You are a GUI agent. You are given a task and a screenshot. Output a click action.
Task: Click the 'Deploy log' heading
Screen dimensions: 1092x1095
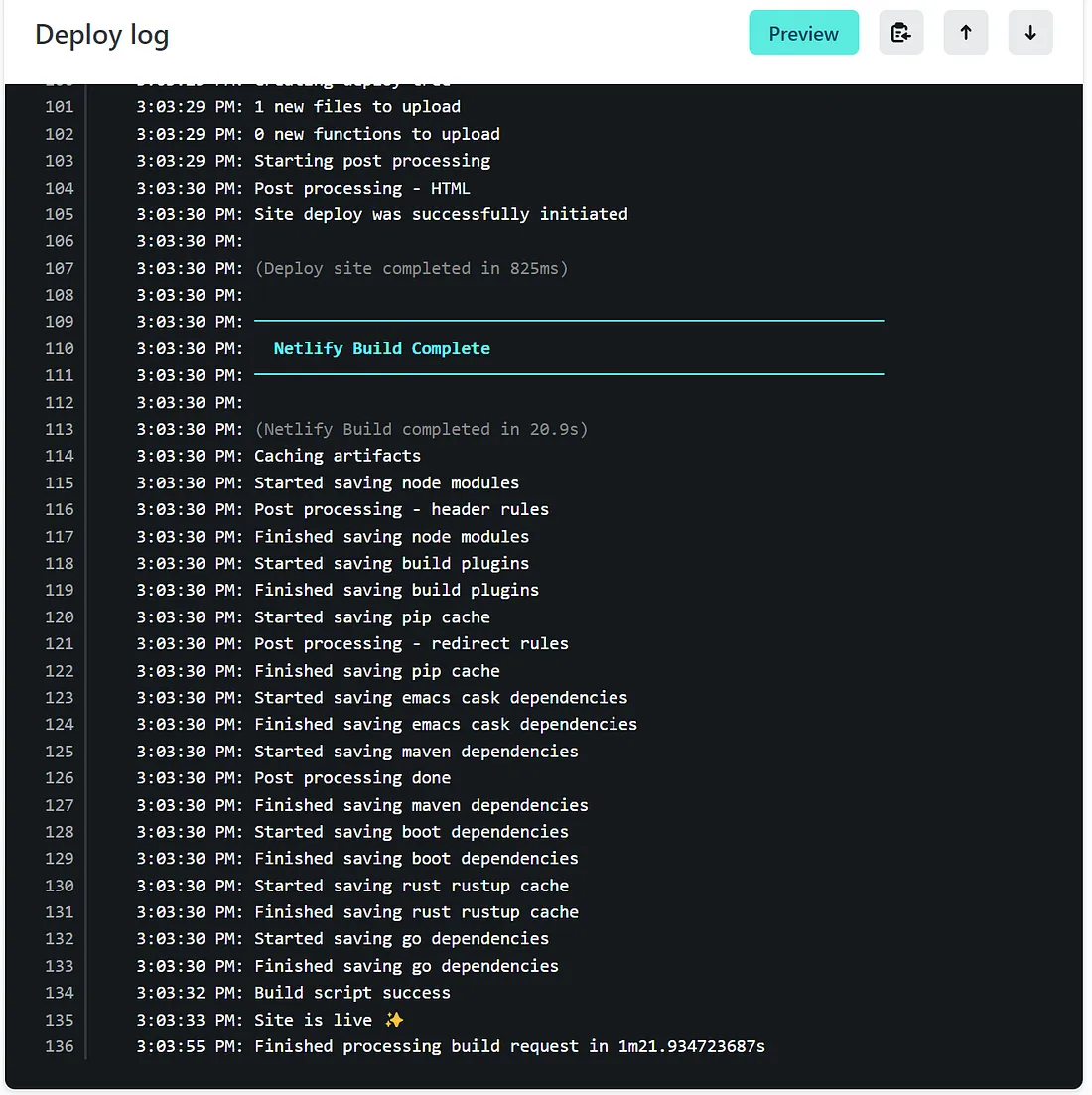pos(102,34)
